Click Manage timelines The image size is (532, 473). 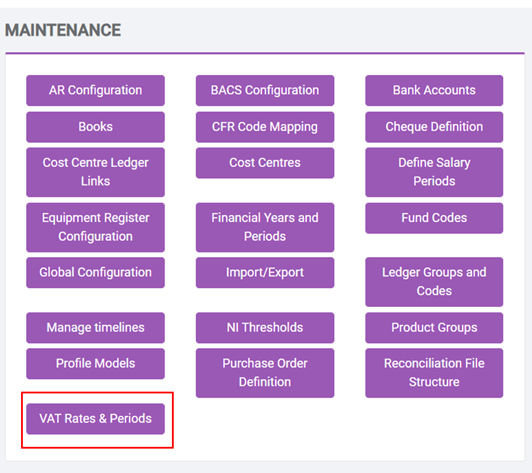pos(95,328)
